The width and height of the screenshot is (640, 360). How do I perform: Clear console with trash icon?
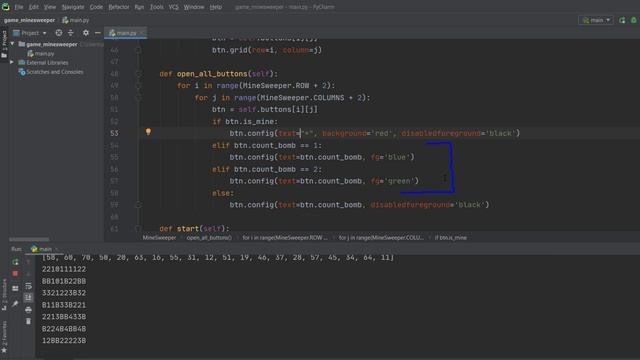coord(28,322)
